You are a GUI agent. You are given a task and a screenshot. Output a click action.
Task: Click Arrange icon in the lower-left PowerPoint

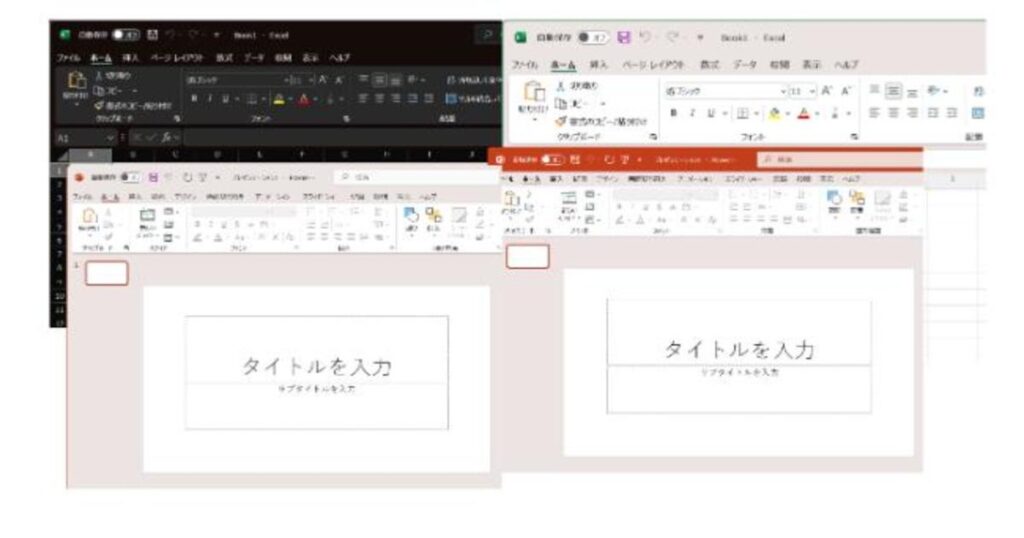point(433,215)
